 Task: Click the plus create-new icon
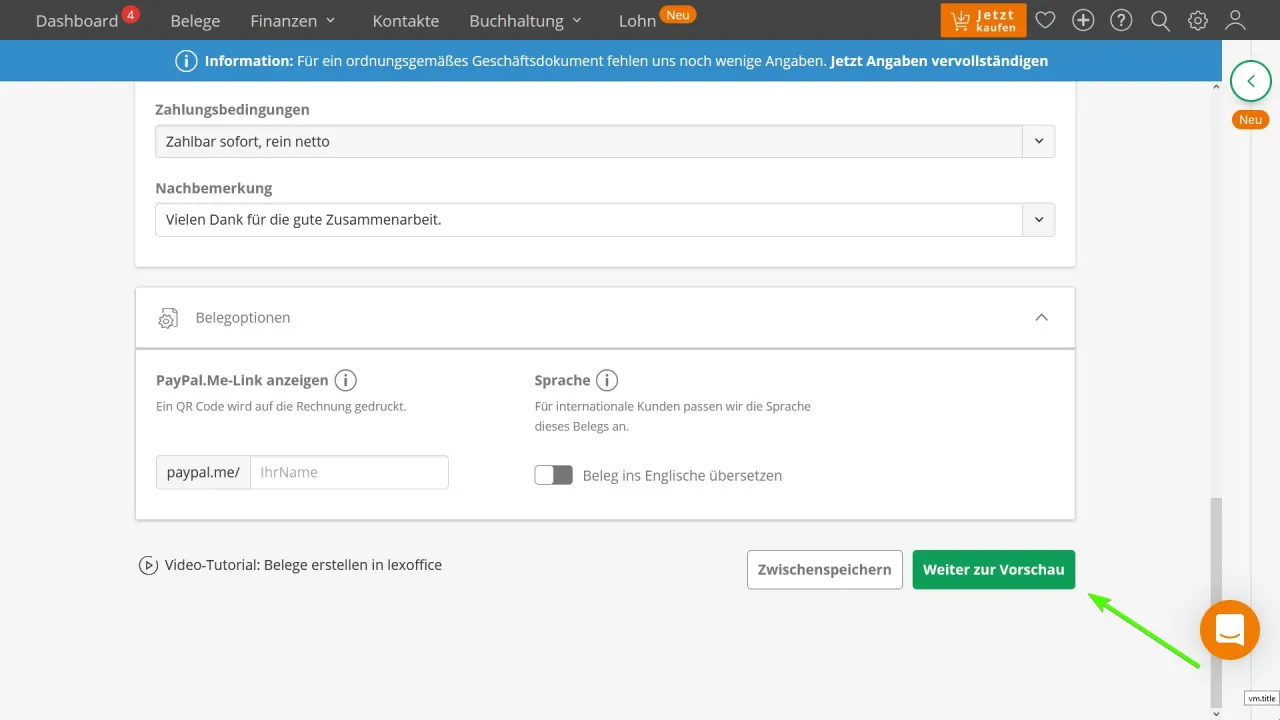click(x=1083, y=20)
